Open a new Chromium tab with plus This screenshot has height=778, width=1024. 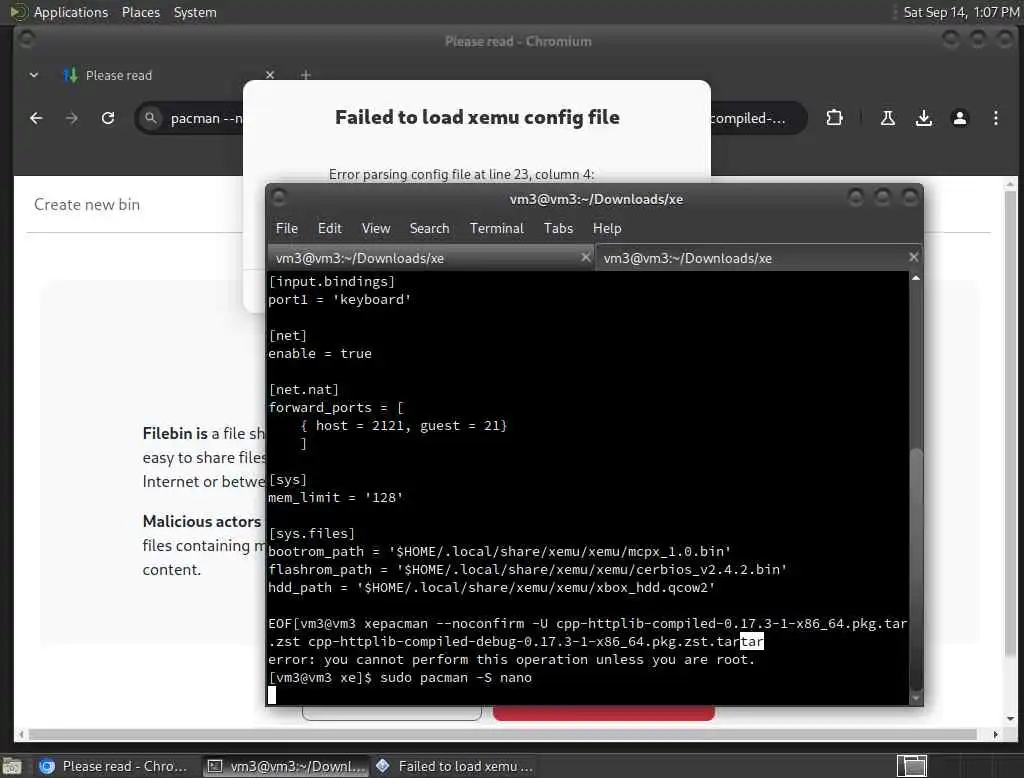point(306,75)
